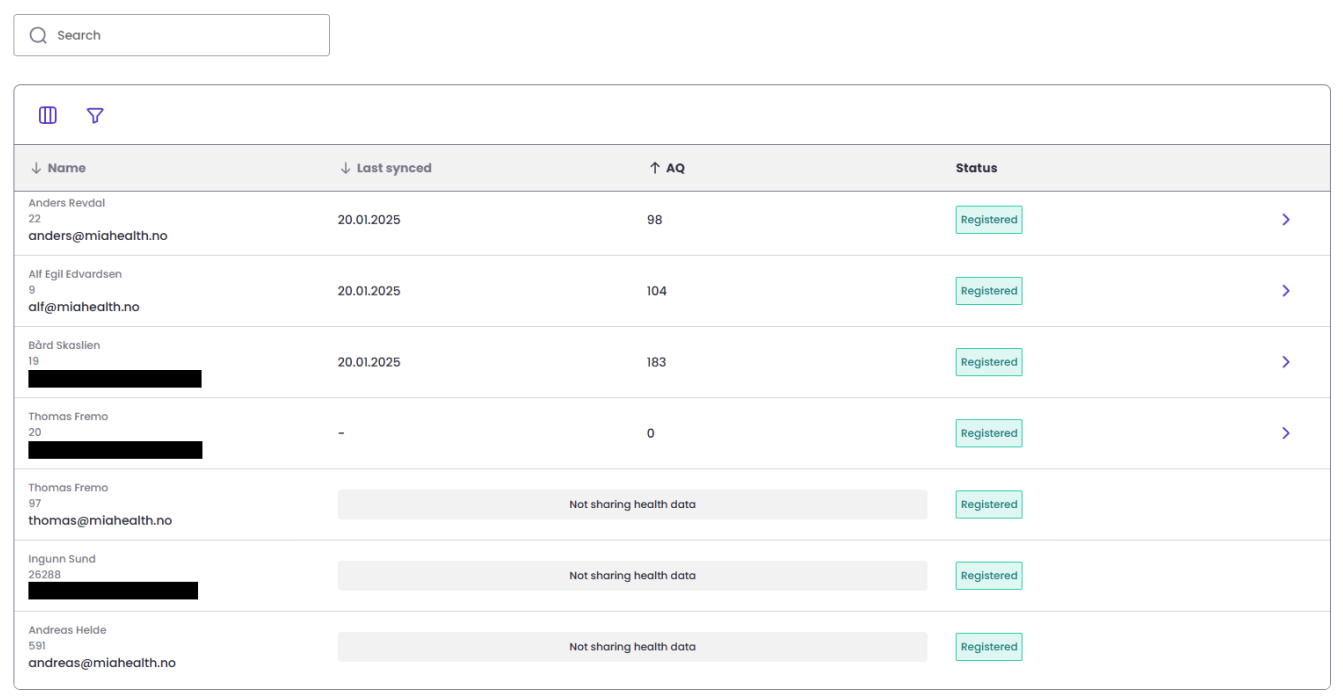
Task: Open chevron for Thomas Fremo with AQ 0
Action: coord(1285,433)
